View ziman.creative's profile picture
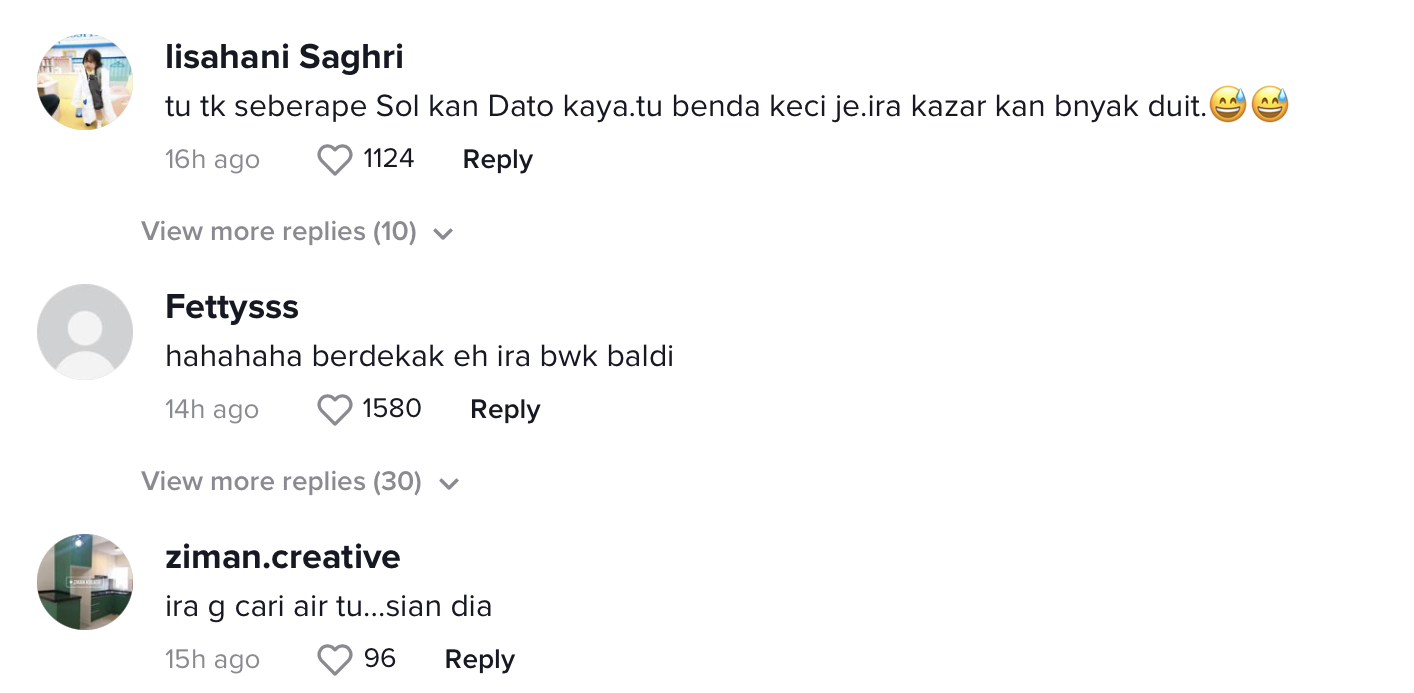This screenshot has height=693, width=1414. click(x=85, y=582)
